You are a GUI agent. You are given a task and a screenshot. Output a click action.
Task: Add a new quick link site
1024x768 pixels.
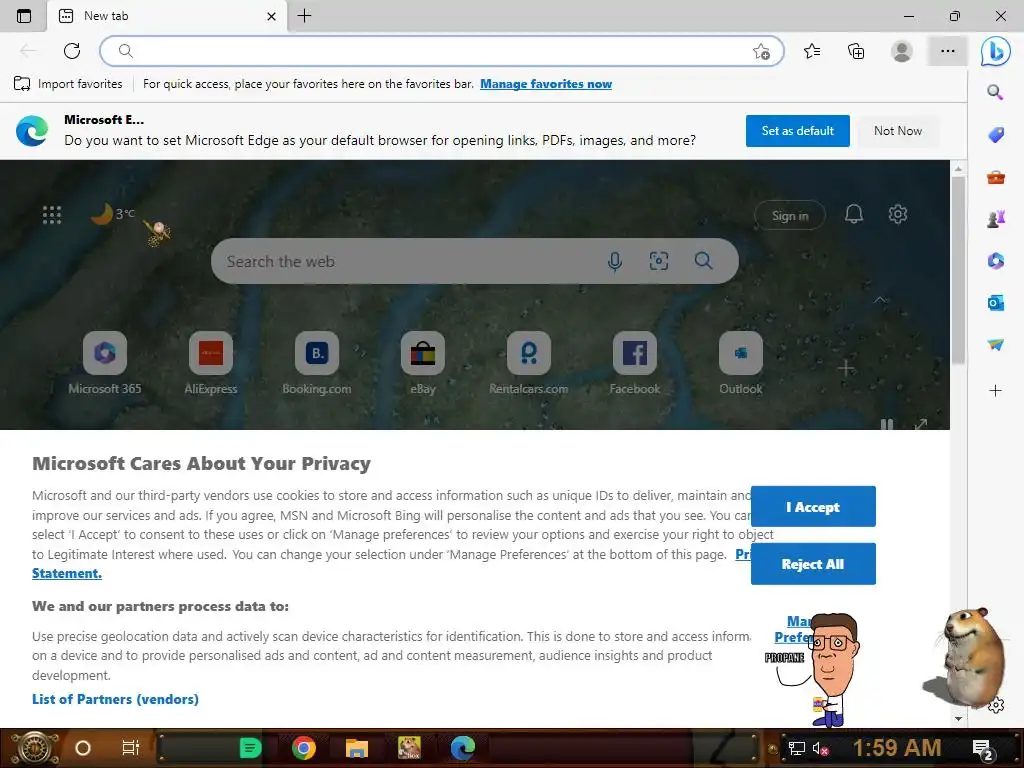click(846, 368)
